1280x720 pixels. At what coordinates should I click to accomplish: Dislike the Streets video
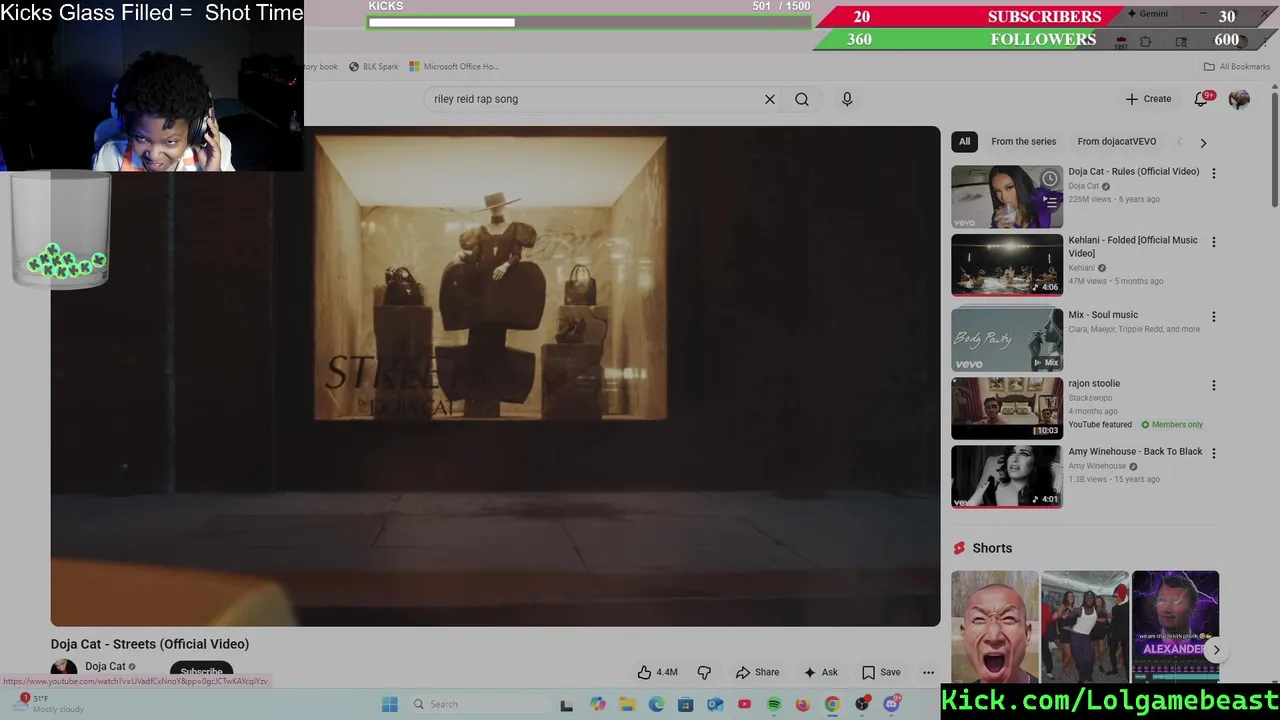(x=704, y=672)
